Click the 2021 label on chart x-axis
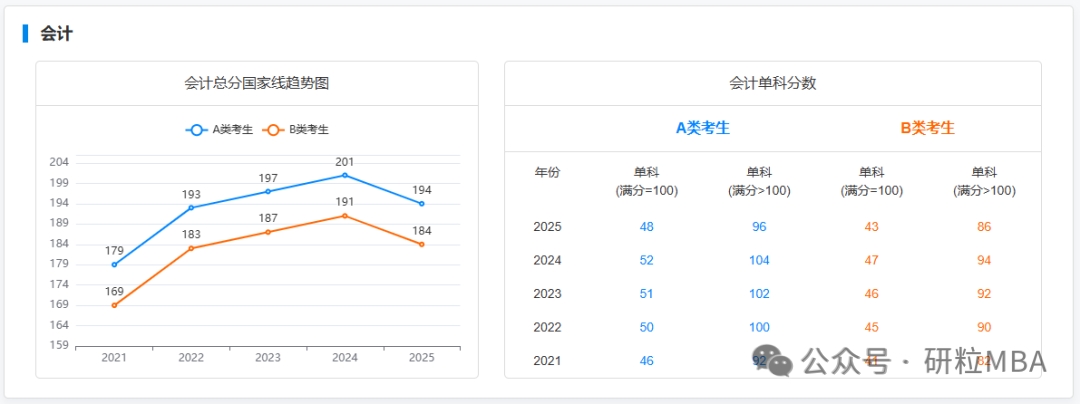This screenshot has height=404, width=1080. point(114,358)
